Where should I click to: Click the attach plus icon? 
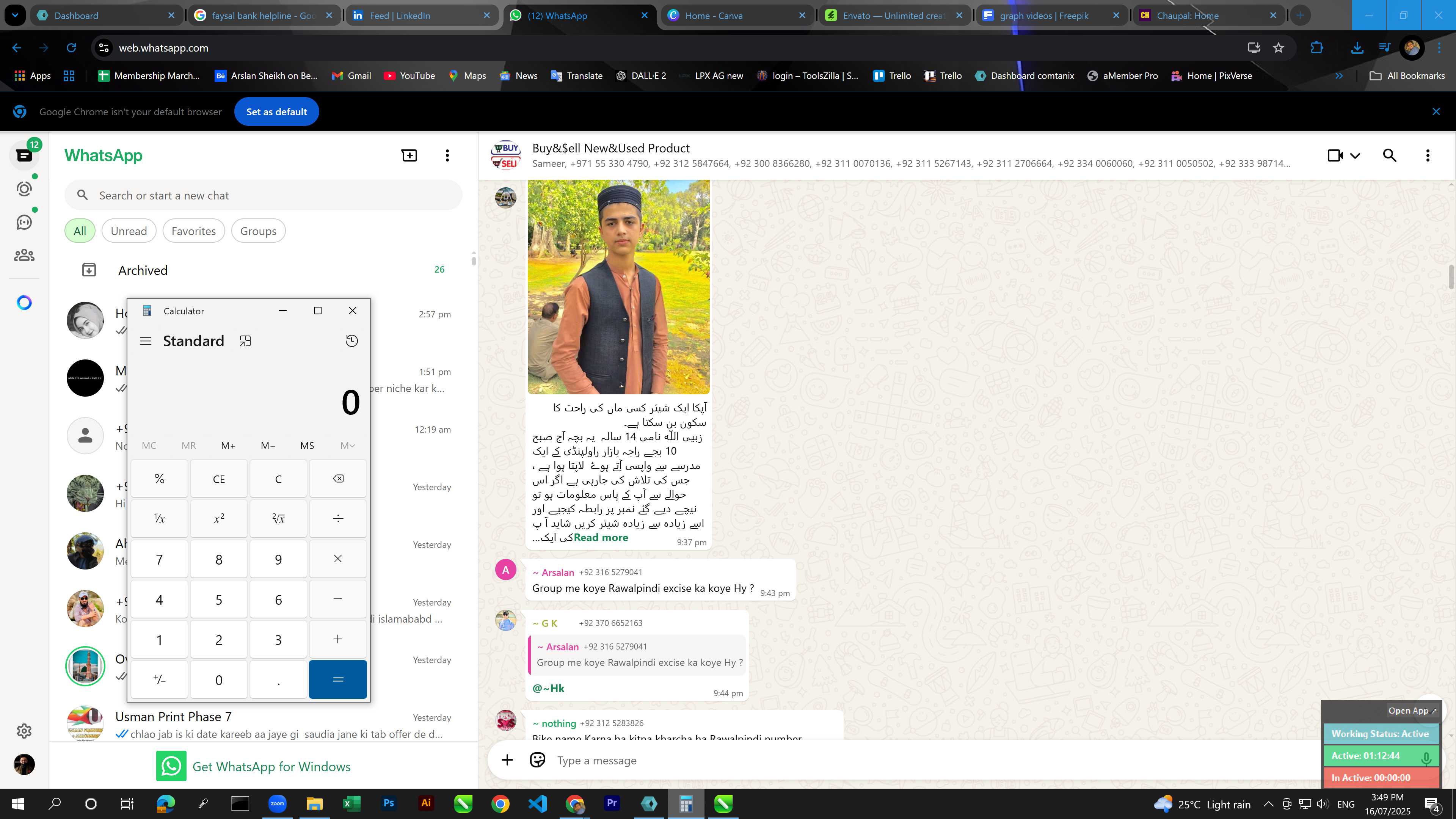pyautogui.click(x=507, y=760)
